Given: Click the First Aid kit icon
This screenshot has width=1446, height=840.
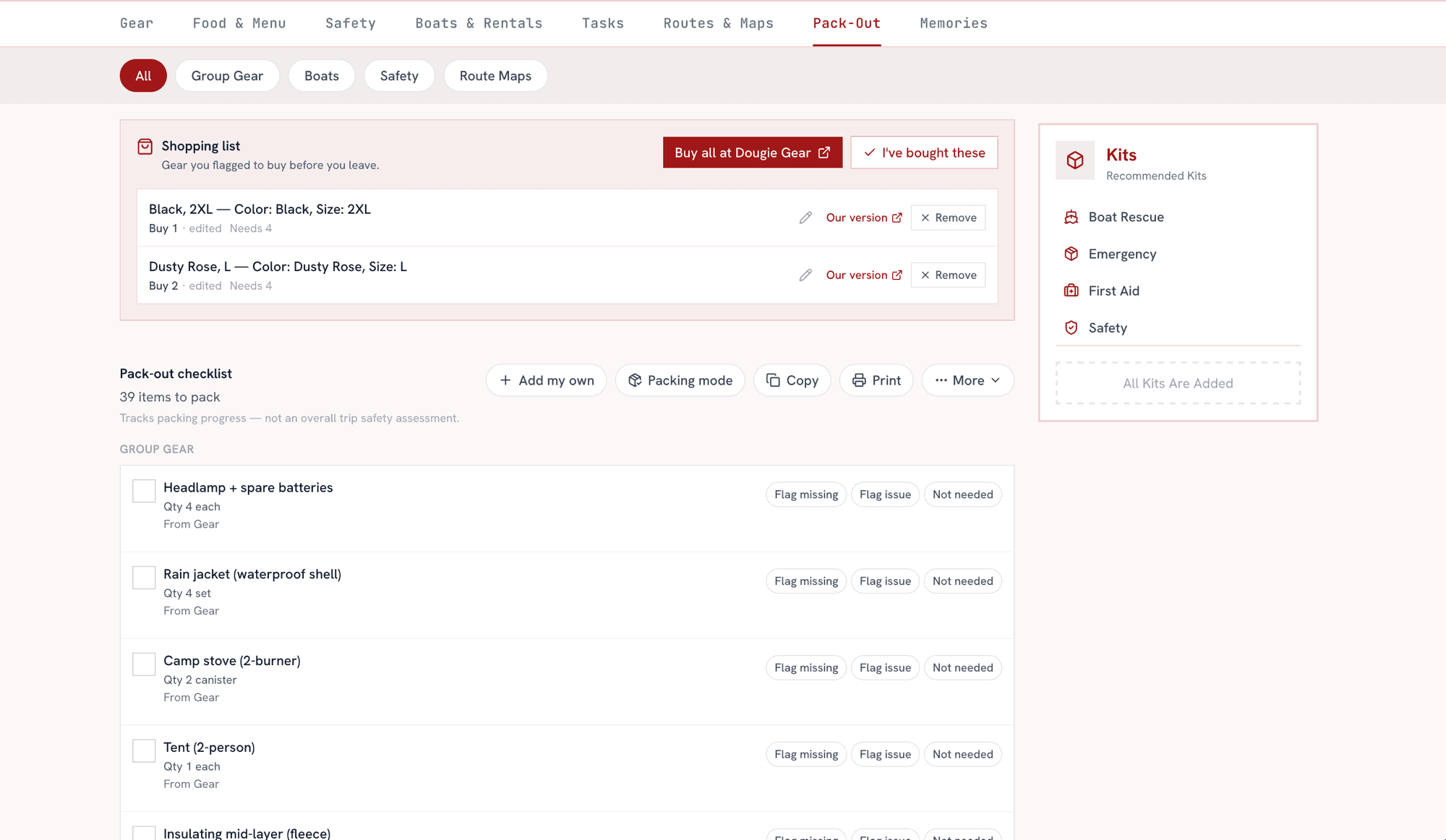Looking at the screenshot, I should 1071,291.
